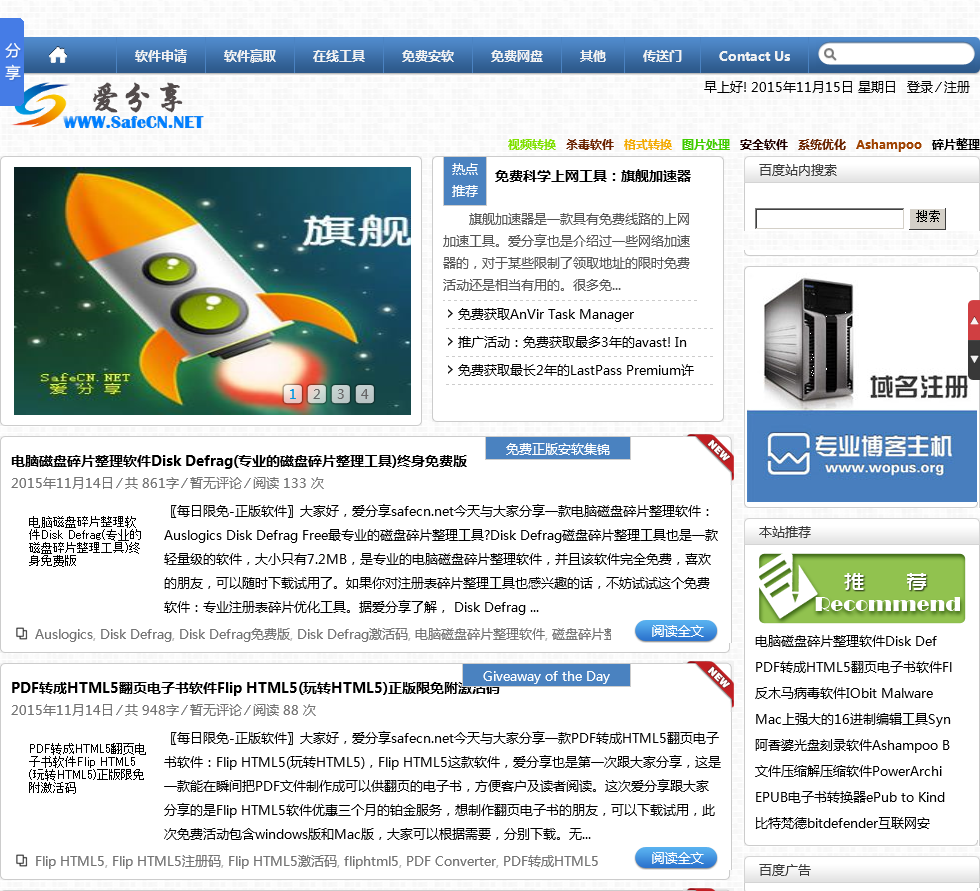Click the 专业博客主机 wopus.org banner

coord(861,456)
